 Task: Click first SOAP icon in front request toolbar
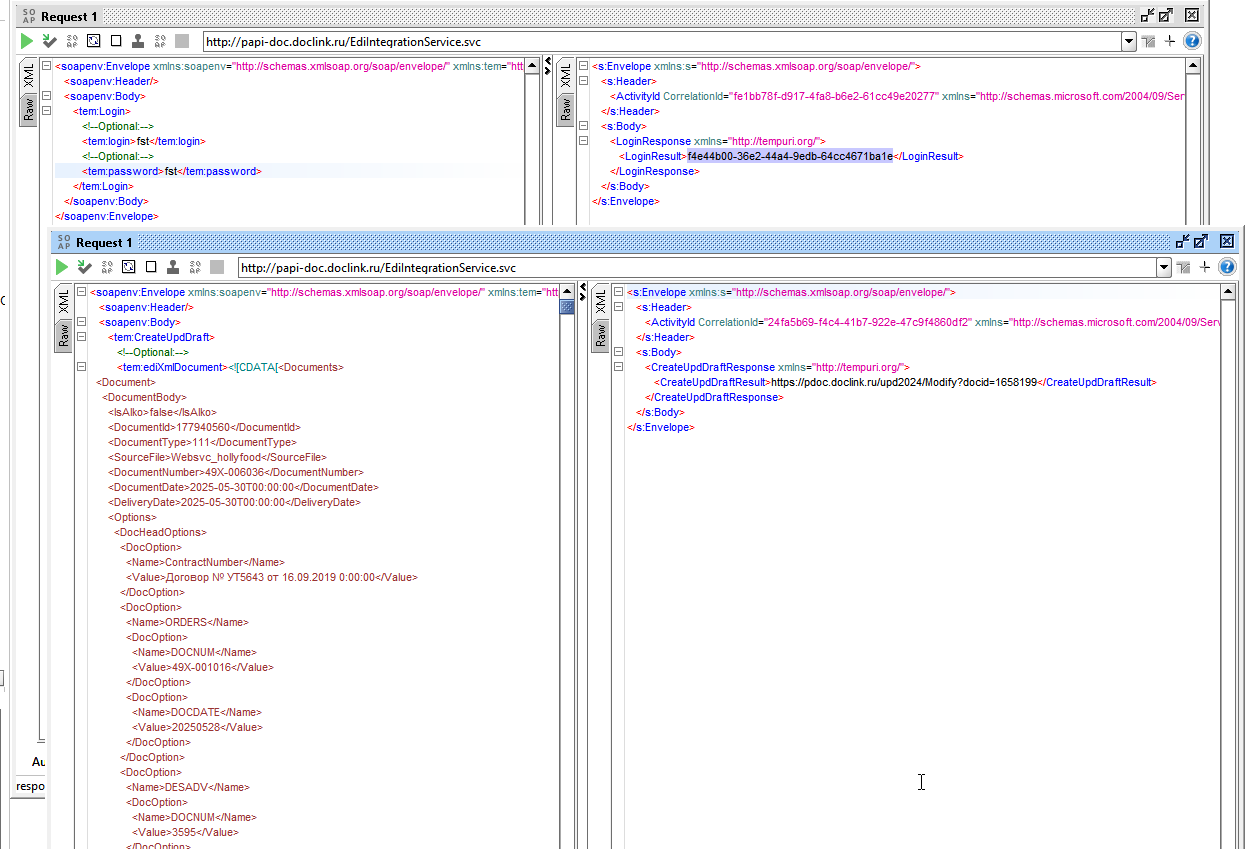point(107,267)
